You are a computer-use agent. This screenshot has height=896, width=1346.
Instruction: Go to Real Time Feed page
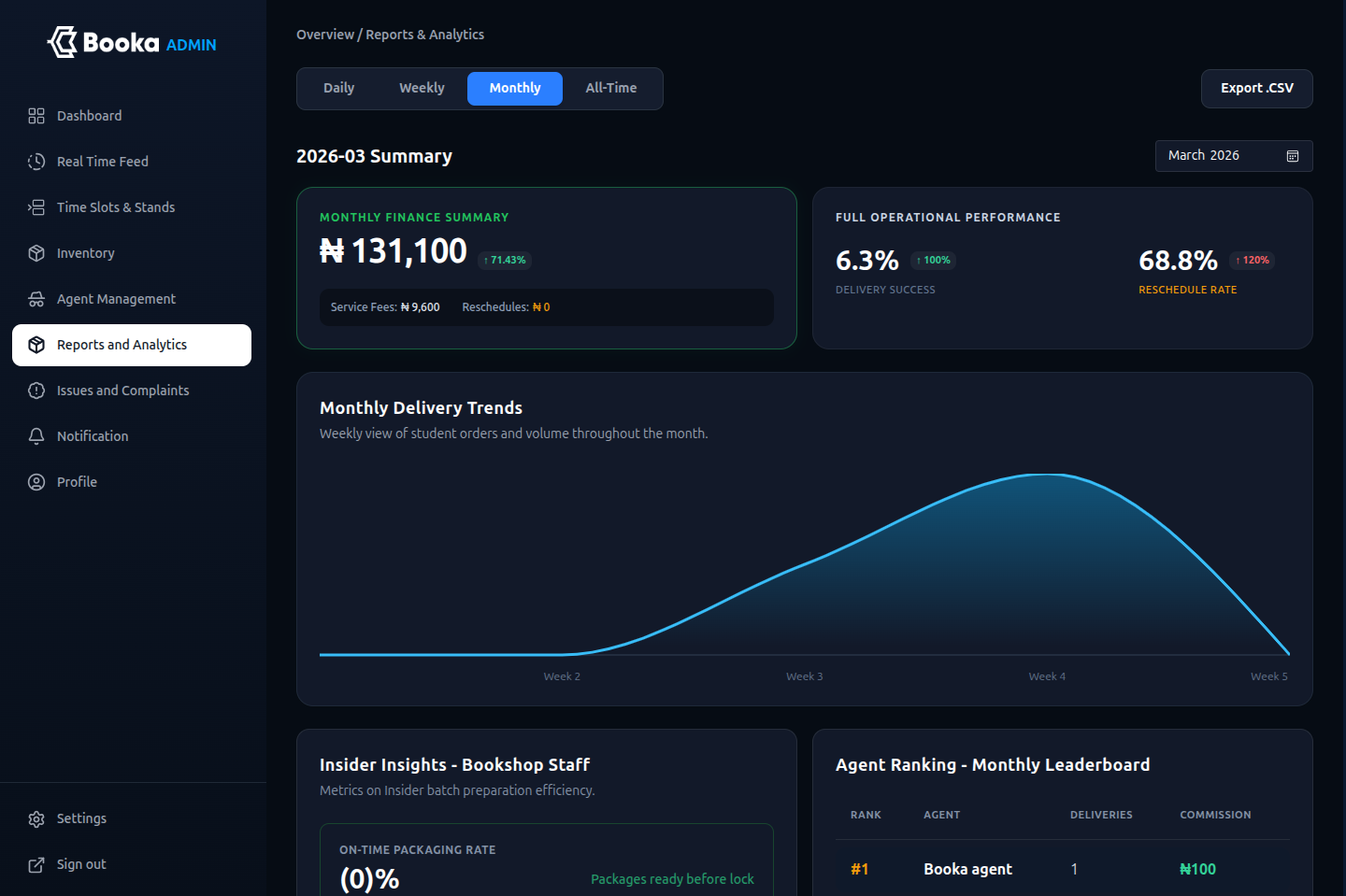(132, 162)
